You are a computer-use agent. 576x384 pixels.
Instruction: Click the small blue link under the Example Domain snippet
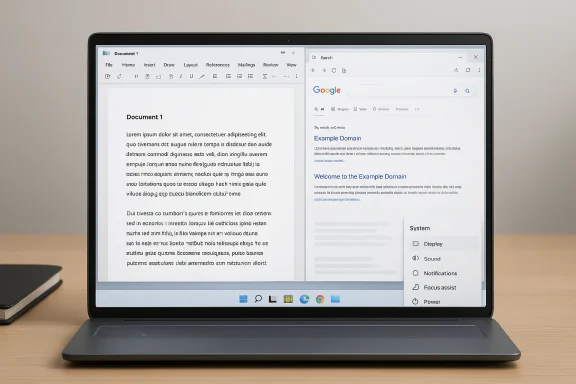(x=329, y=161)
